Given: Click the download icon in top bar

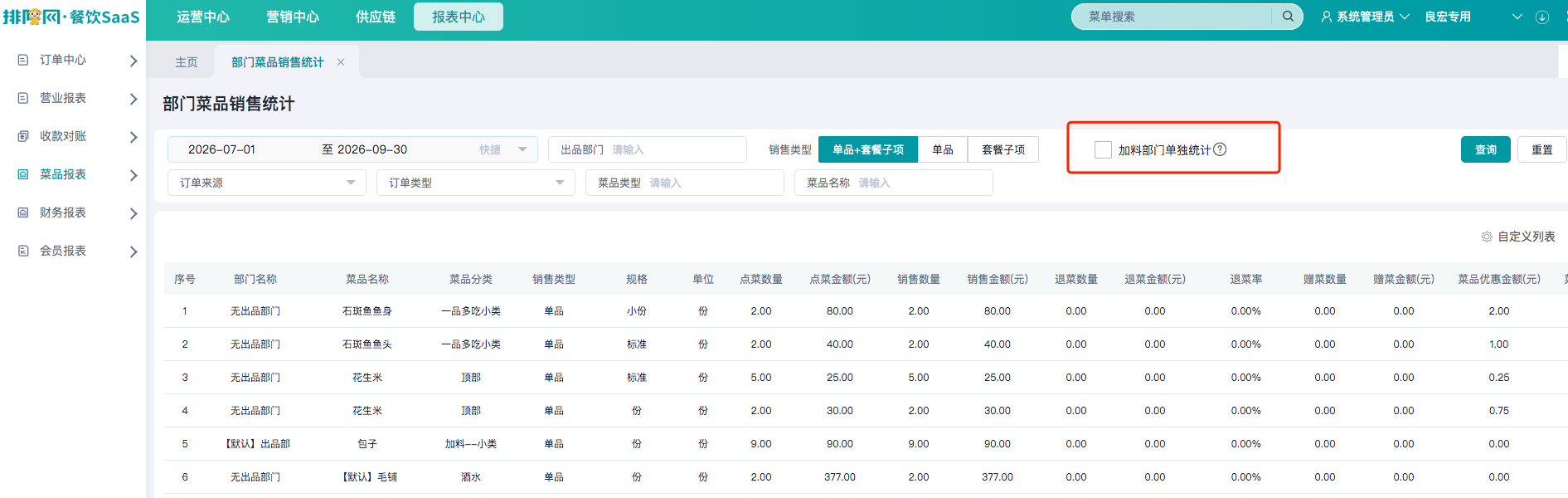Looking at the screenshot, I should coord(1542,17).
